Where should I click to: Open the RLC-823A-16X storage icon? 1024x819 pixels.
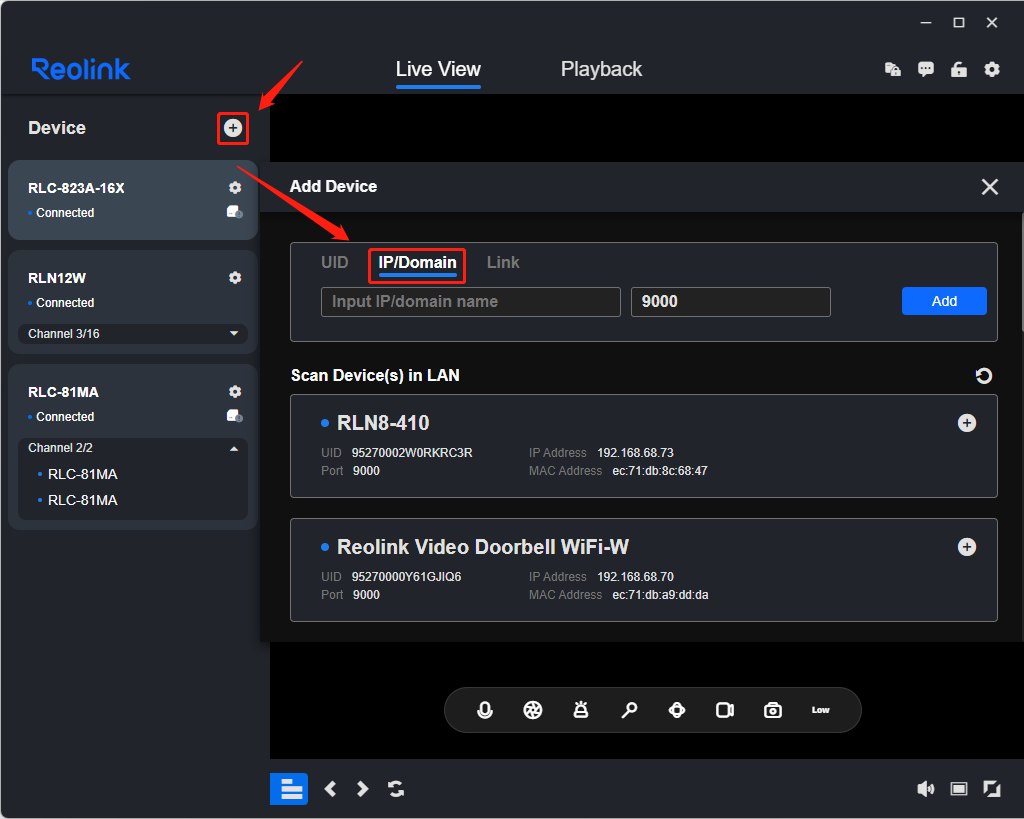coord(234,212)
